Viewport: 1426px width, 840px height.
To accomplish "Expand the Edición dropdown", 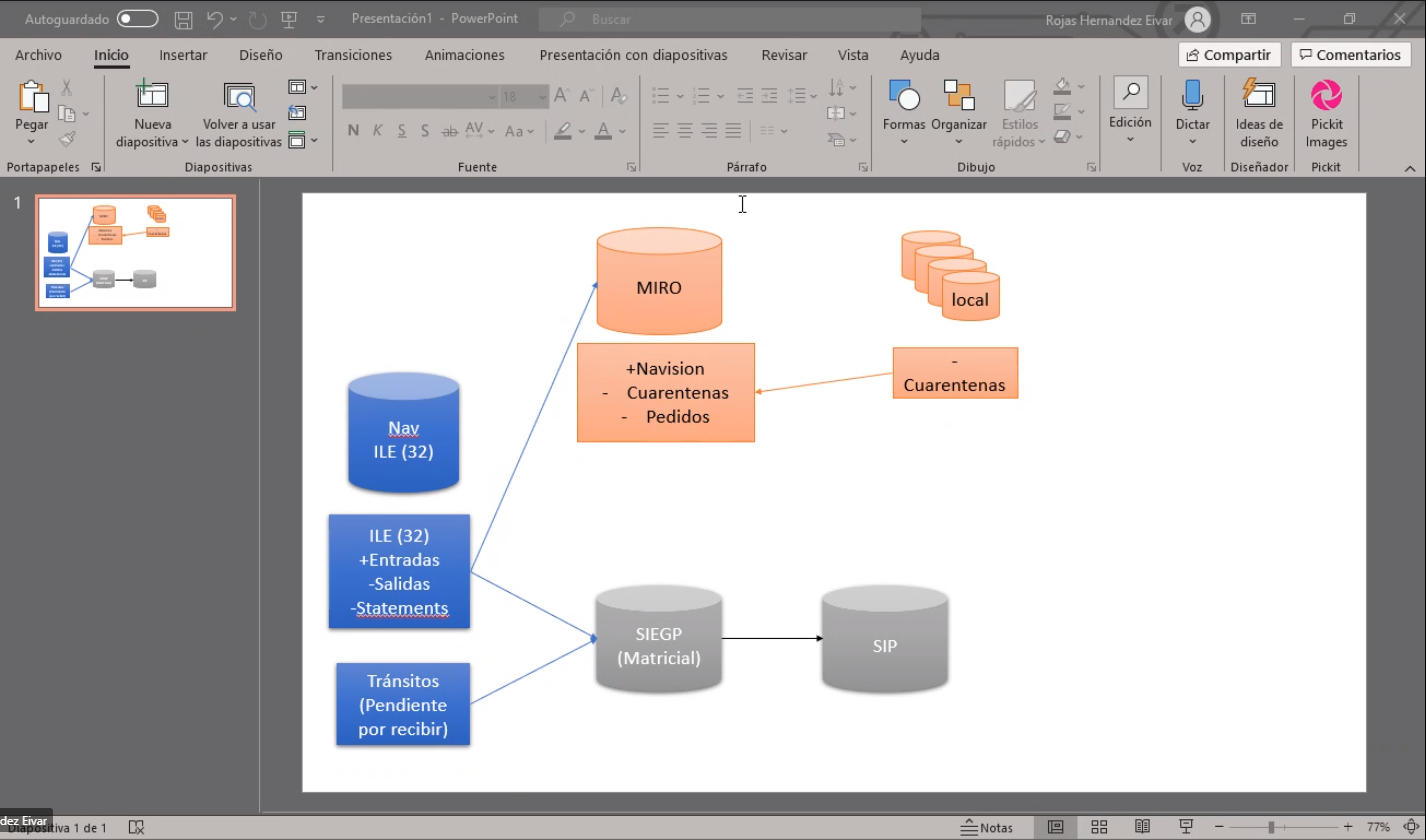I will pos(1130,110).
